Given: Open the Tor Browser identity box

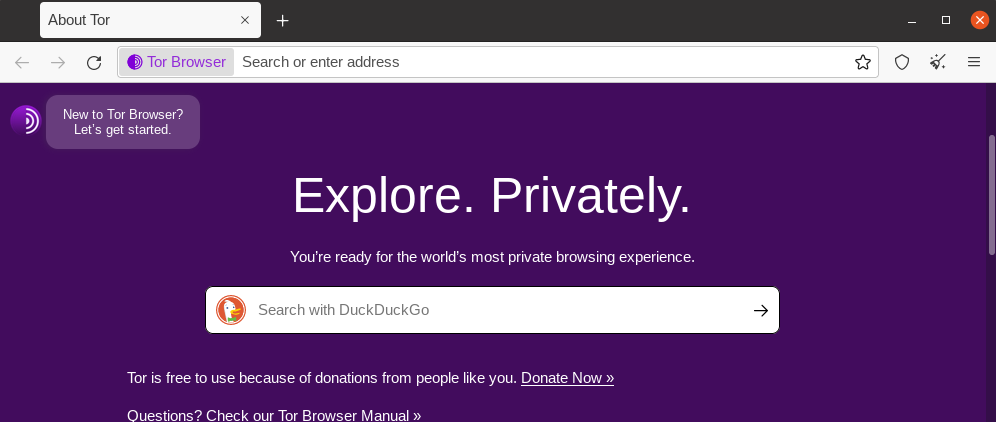Looking at the screenshot, I should 177,62.
